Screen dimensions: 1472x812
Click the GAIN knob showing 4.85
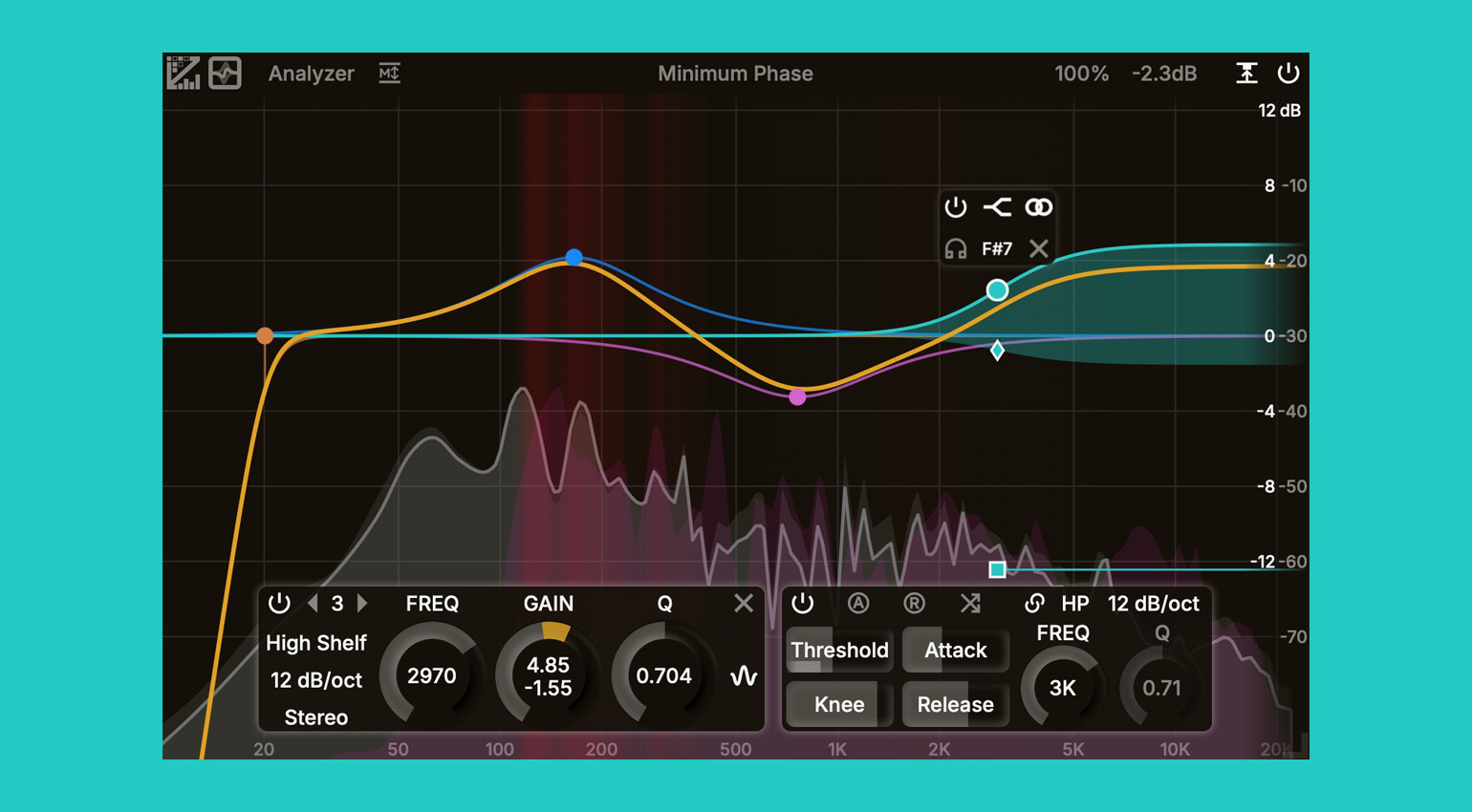coord(548,676)
